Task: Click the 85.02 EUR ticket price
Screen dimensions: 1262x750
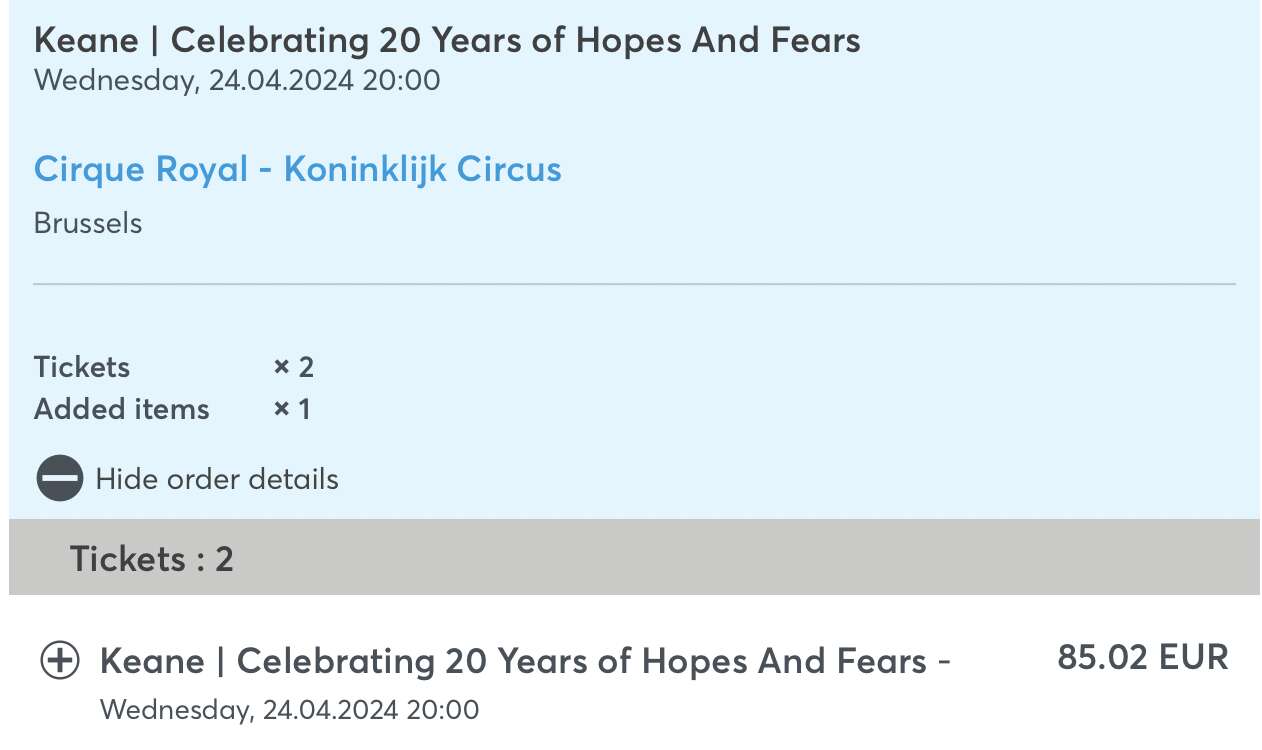Action: click(1143, 657)
